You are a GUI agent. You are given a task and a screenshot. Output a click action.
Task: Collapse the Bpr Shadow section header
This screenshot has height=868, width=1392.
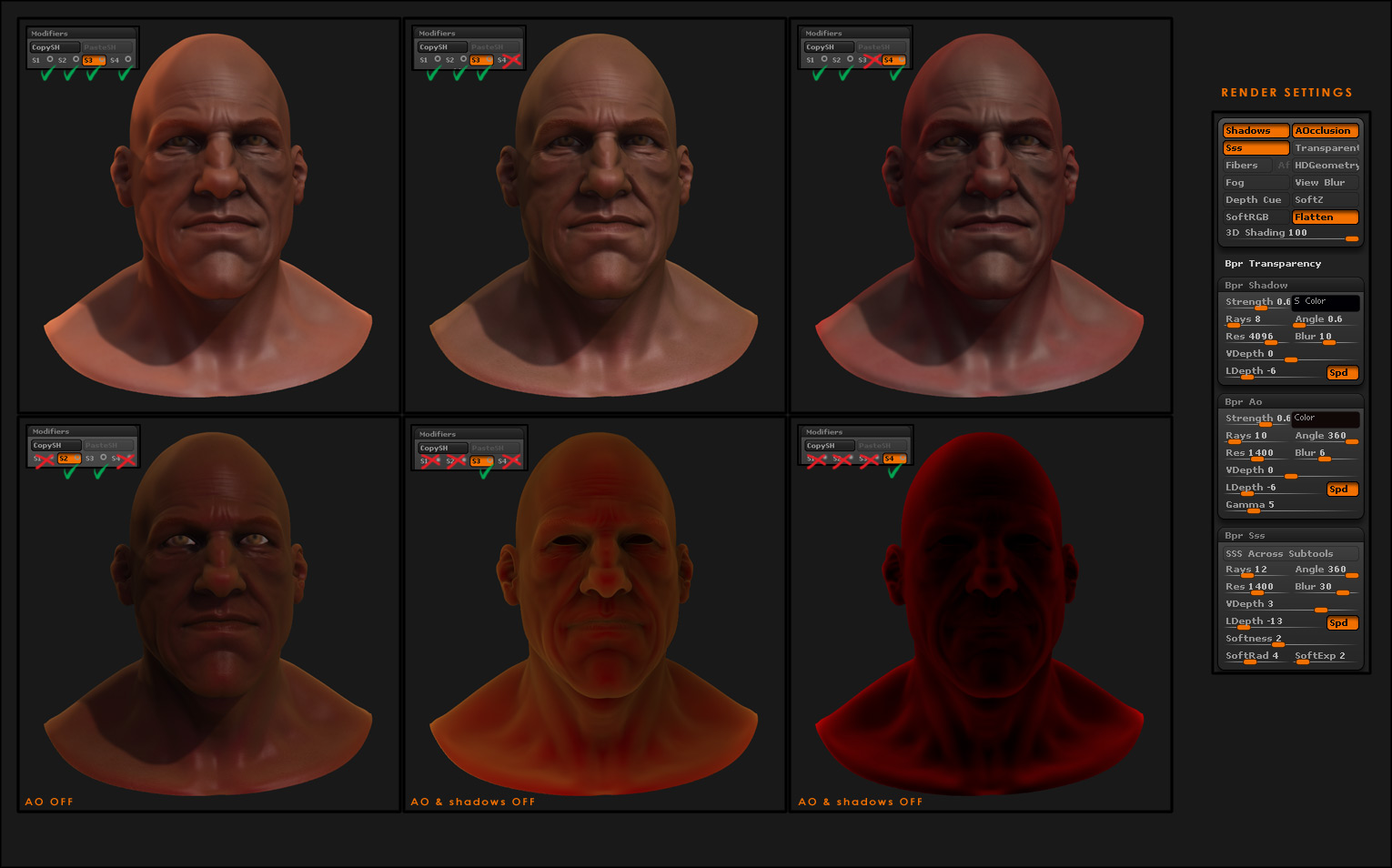coord(1290,286)
